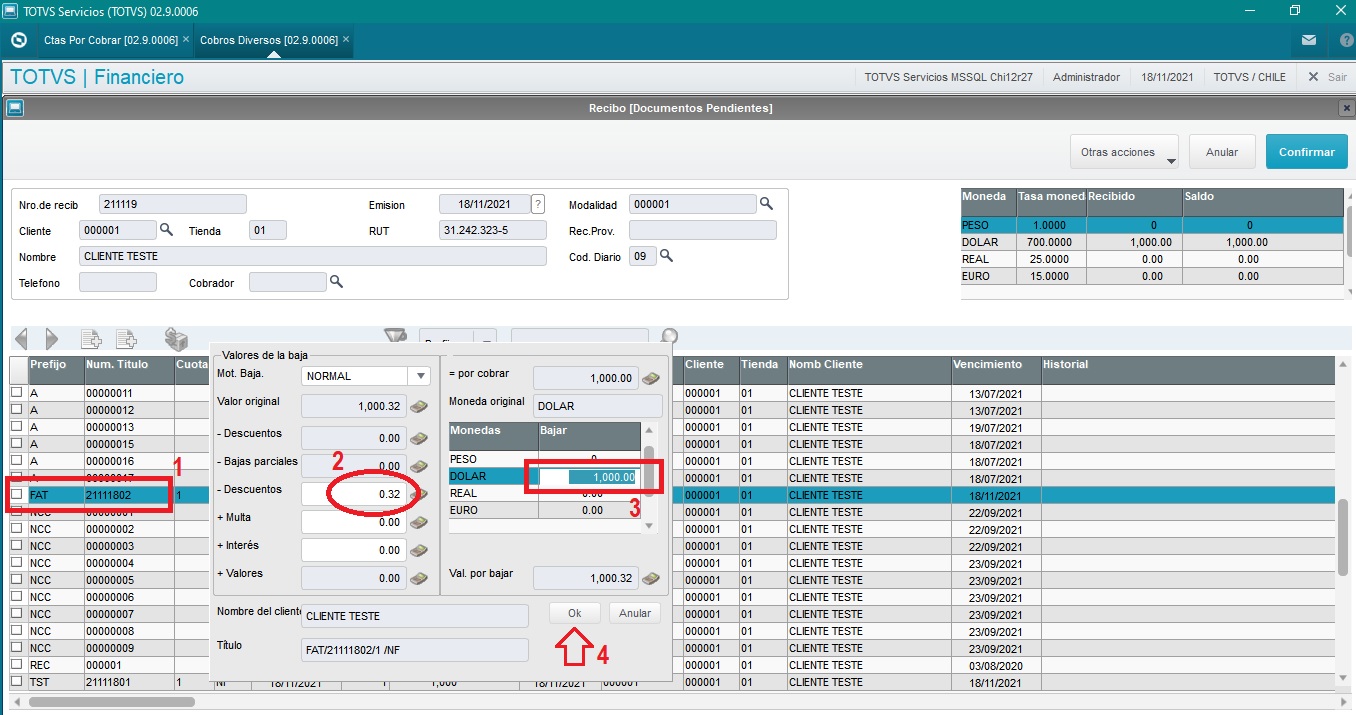Click the filter funnel icon

tap(396, 338)
